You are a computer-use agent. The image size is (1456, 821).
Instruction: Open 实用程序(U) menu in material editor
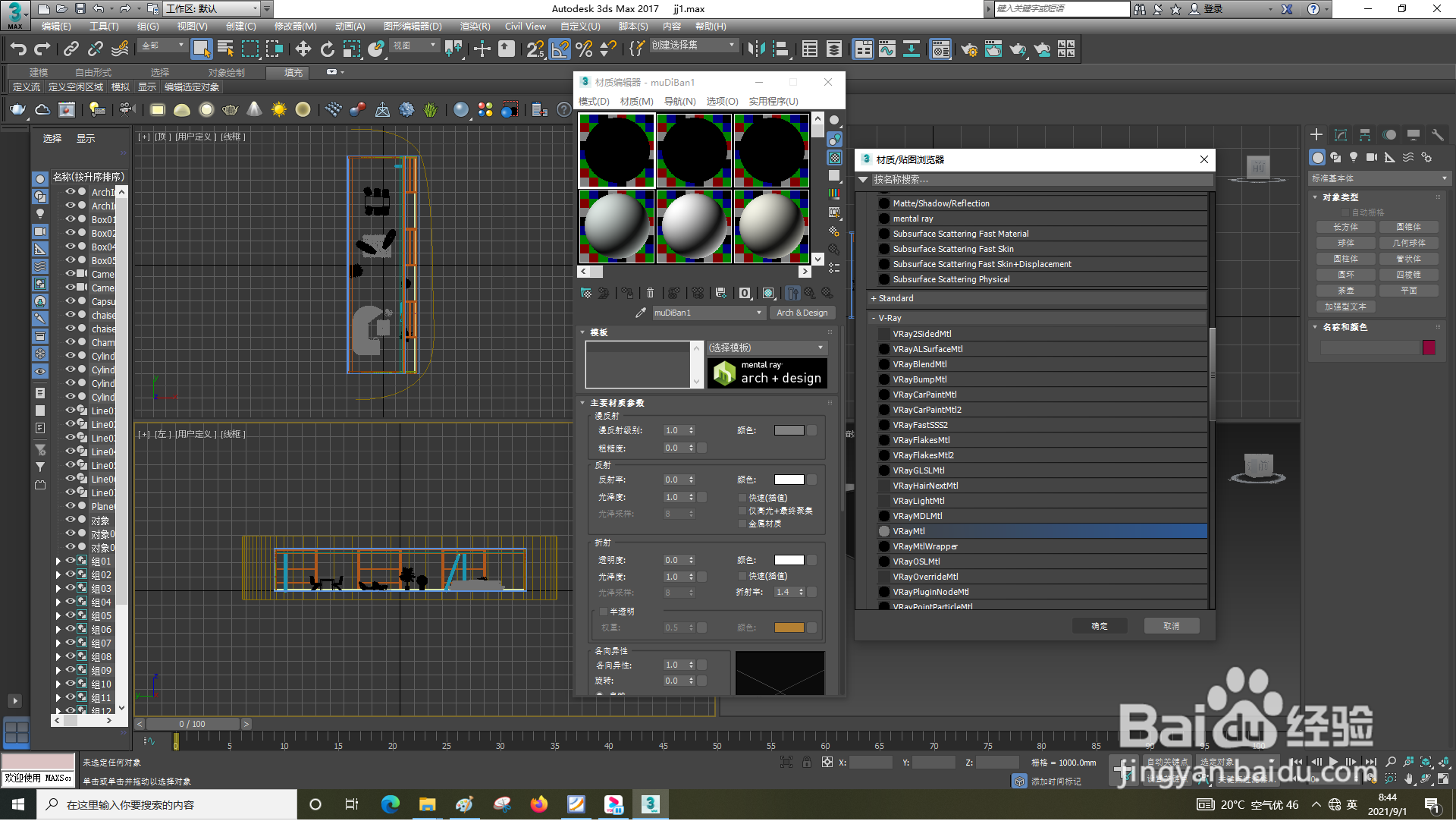pos(773,102)
